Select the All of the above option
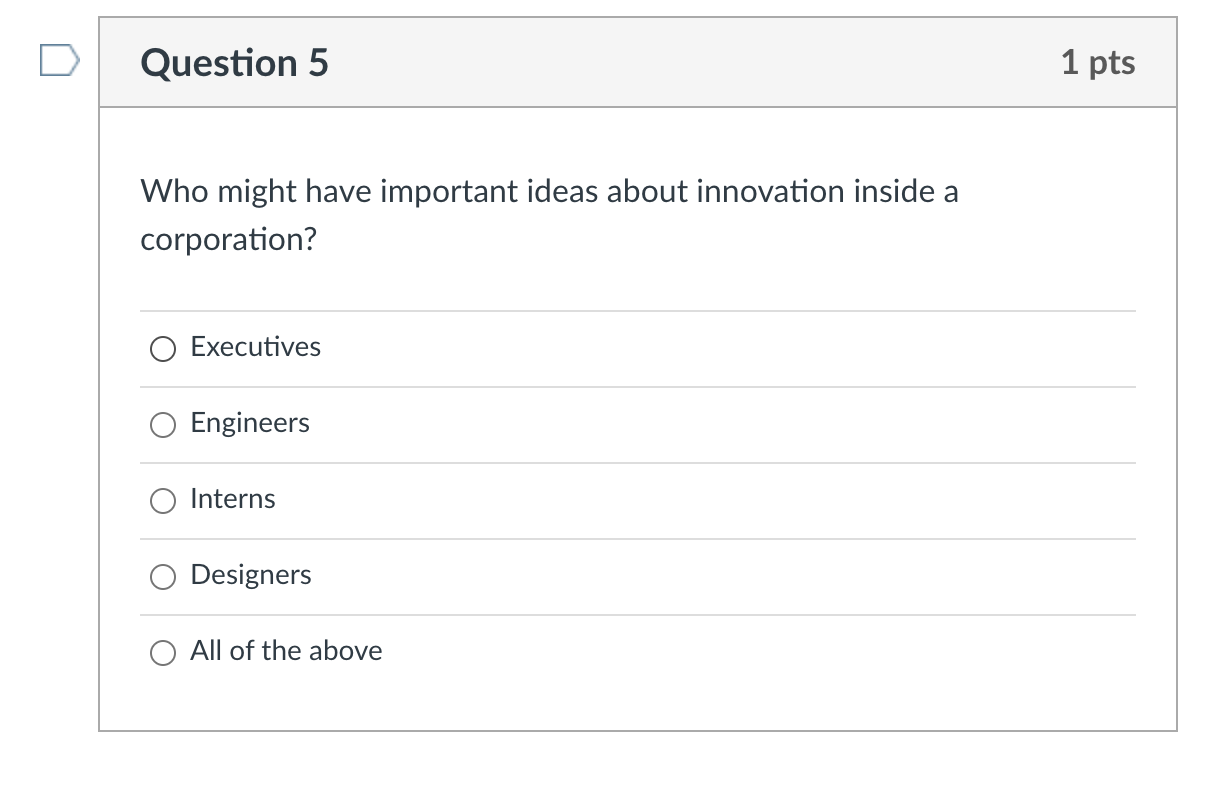Screen dimensions: 1224x806 tap(162, 653)
